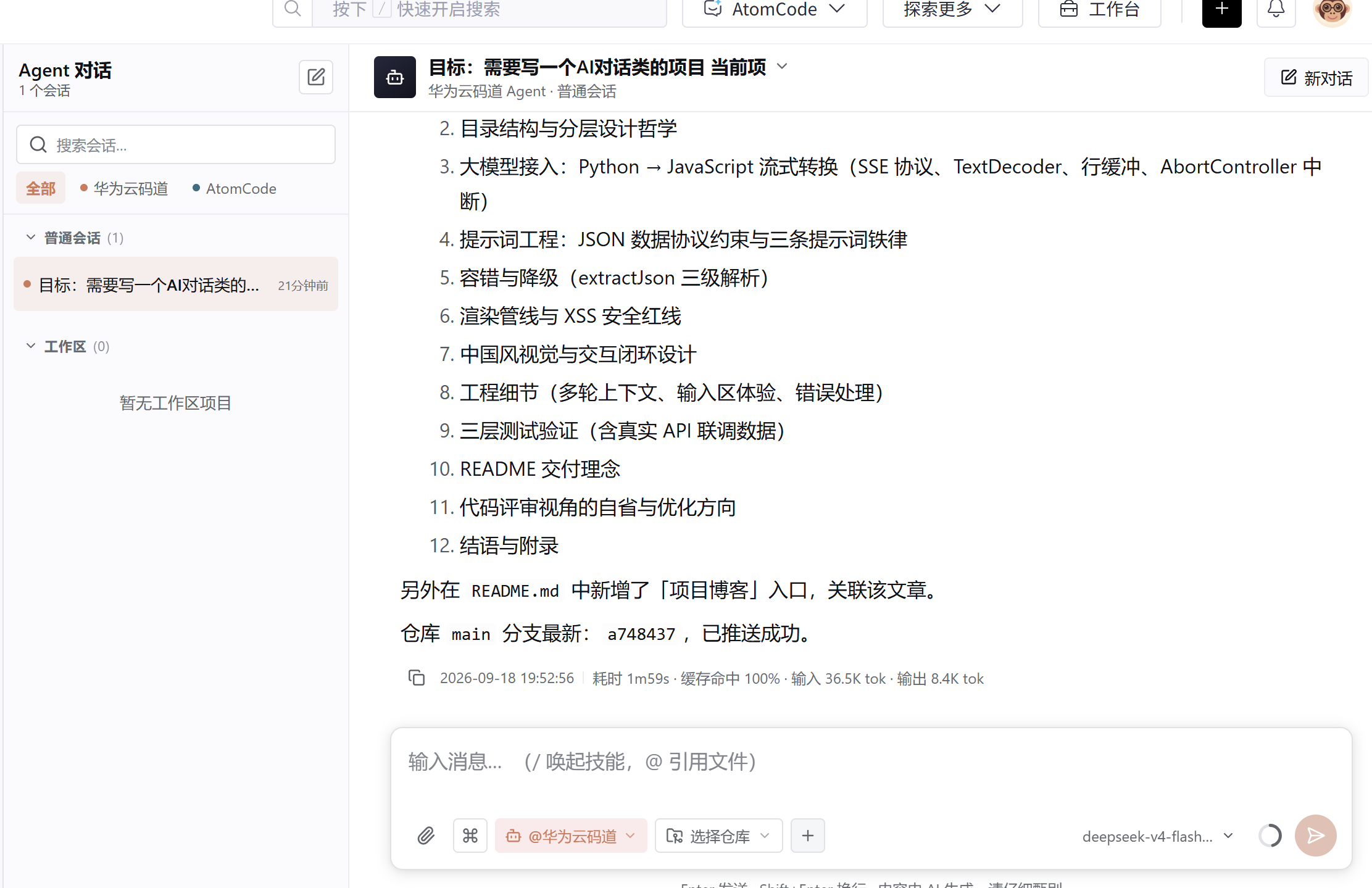Open the 选择仓库 repository dropdown
The width and height of the screenshot is (1372, 888).
(719, 836)
